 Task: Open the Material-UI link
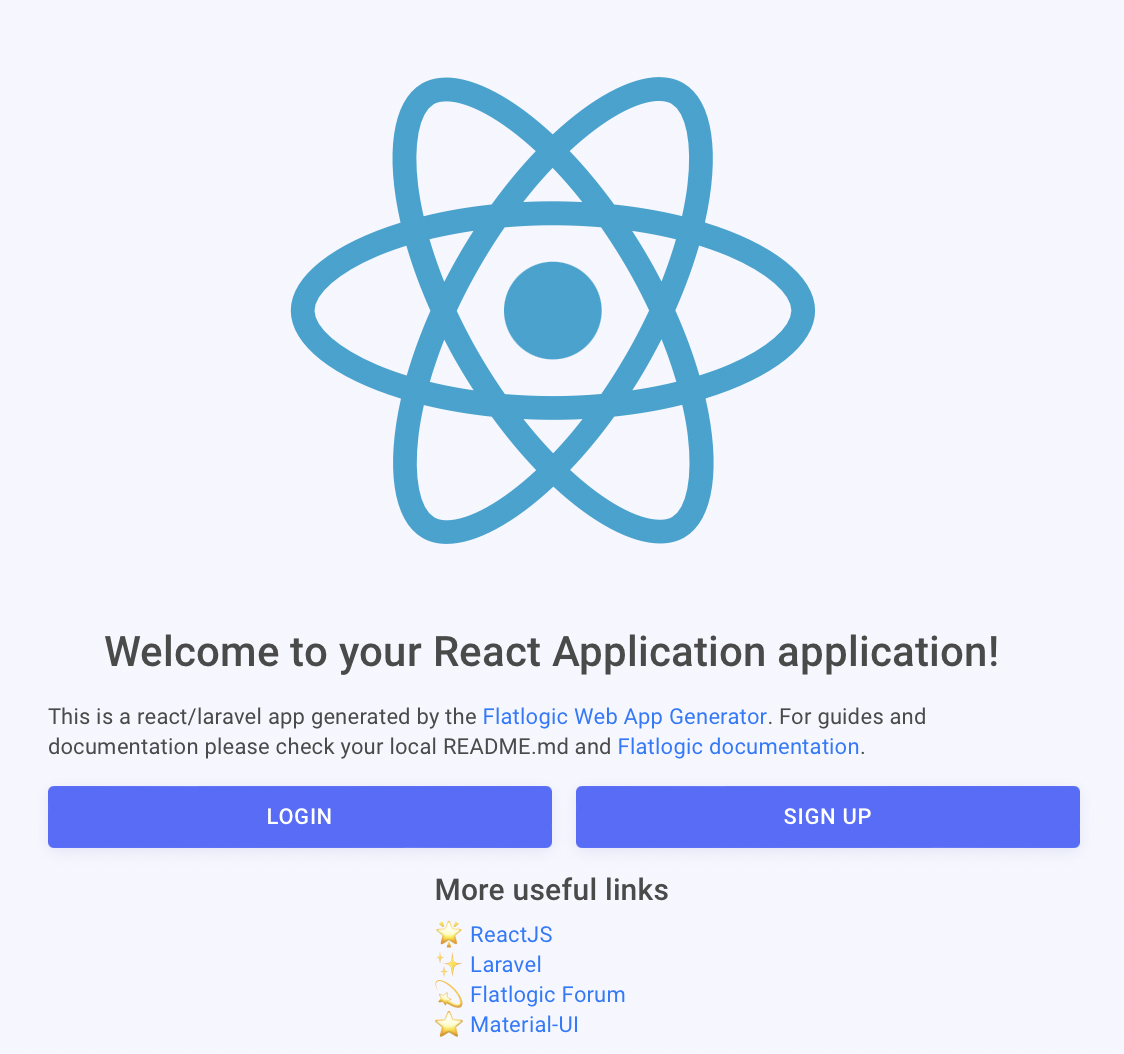(524, 1025)
